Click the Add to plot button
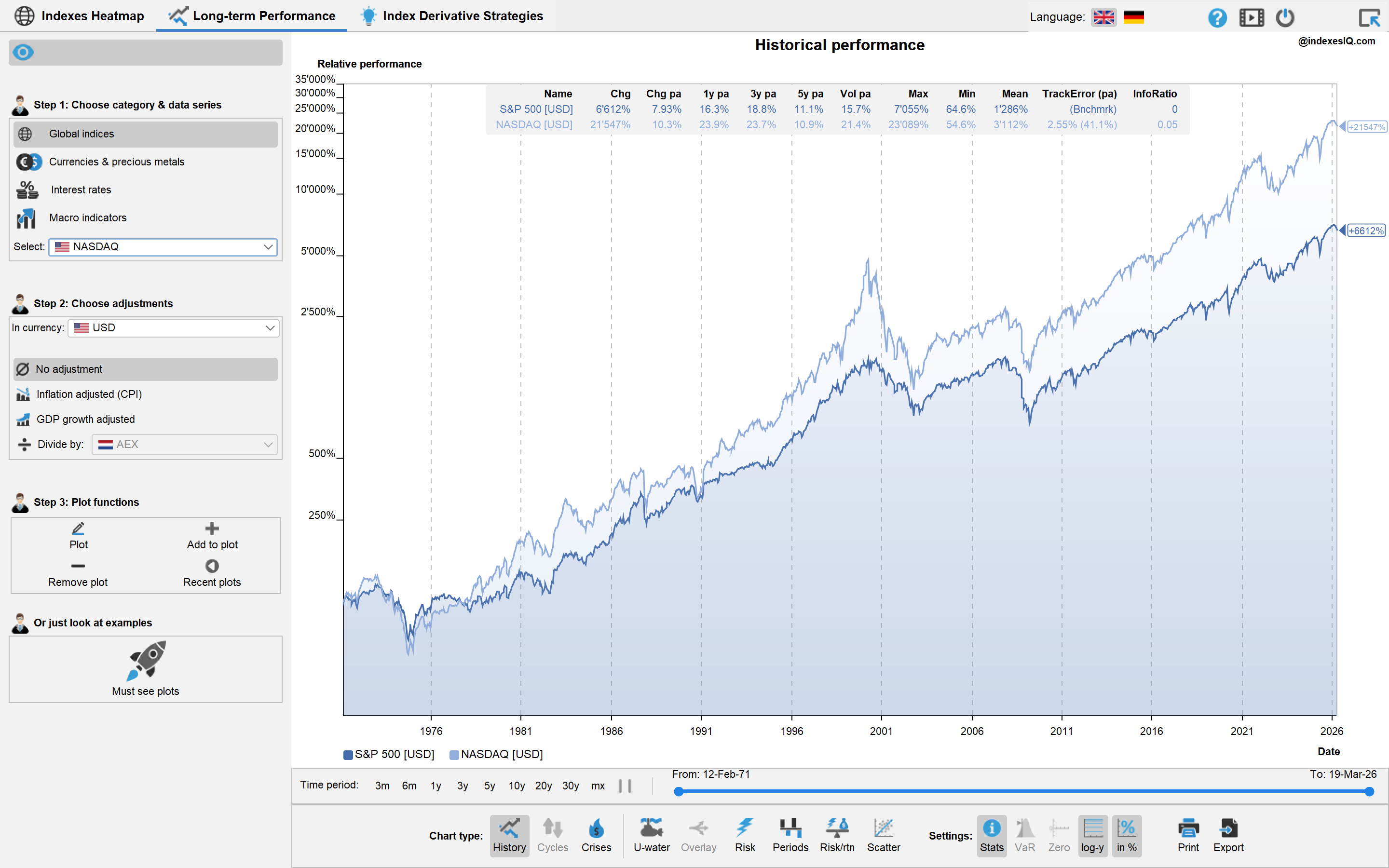This screenshot has width=1389, height=868. (x=212, y=536)
